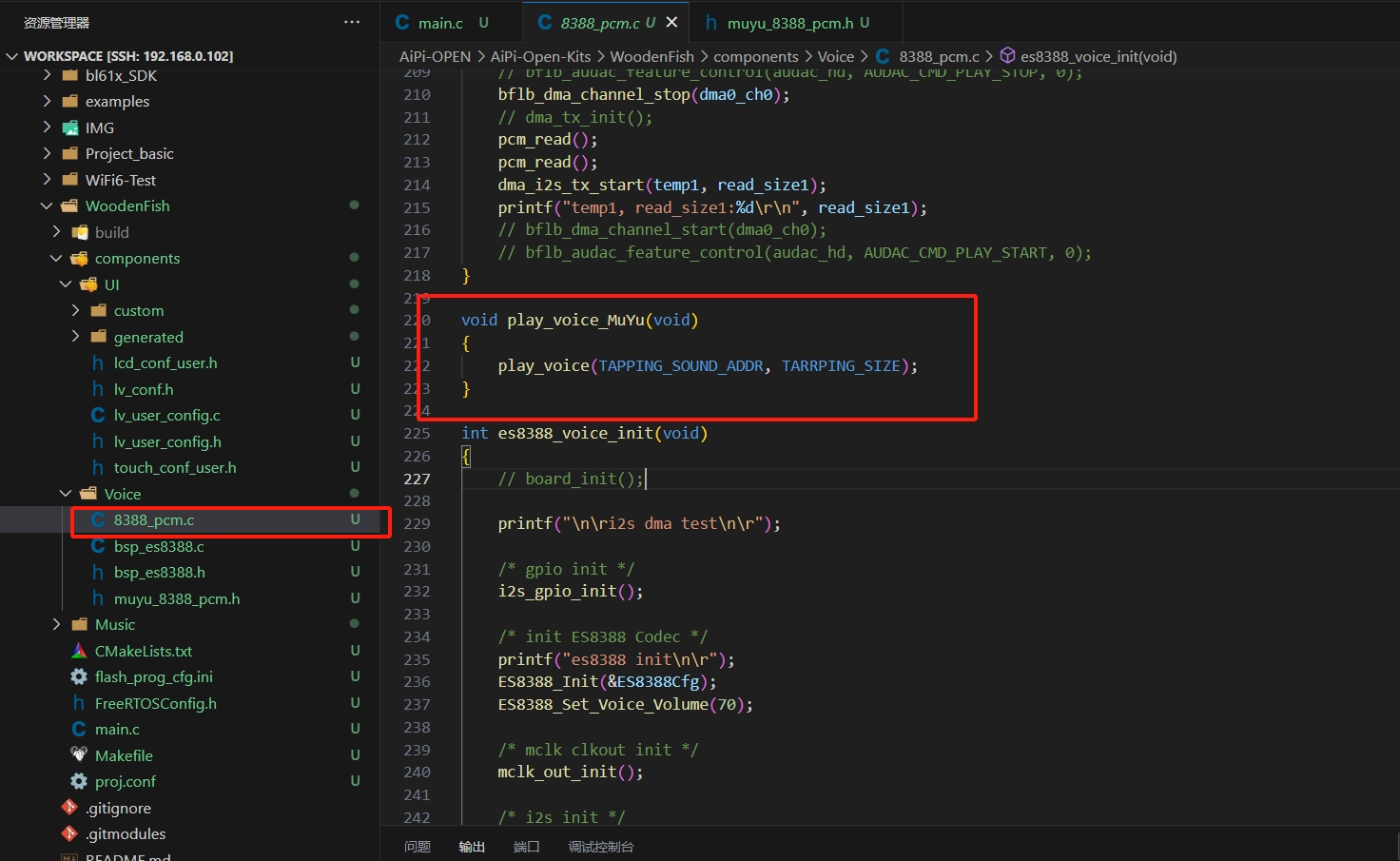Click the C icon of main.c in tree

coord(79,729)
